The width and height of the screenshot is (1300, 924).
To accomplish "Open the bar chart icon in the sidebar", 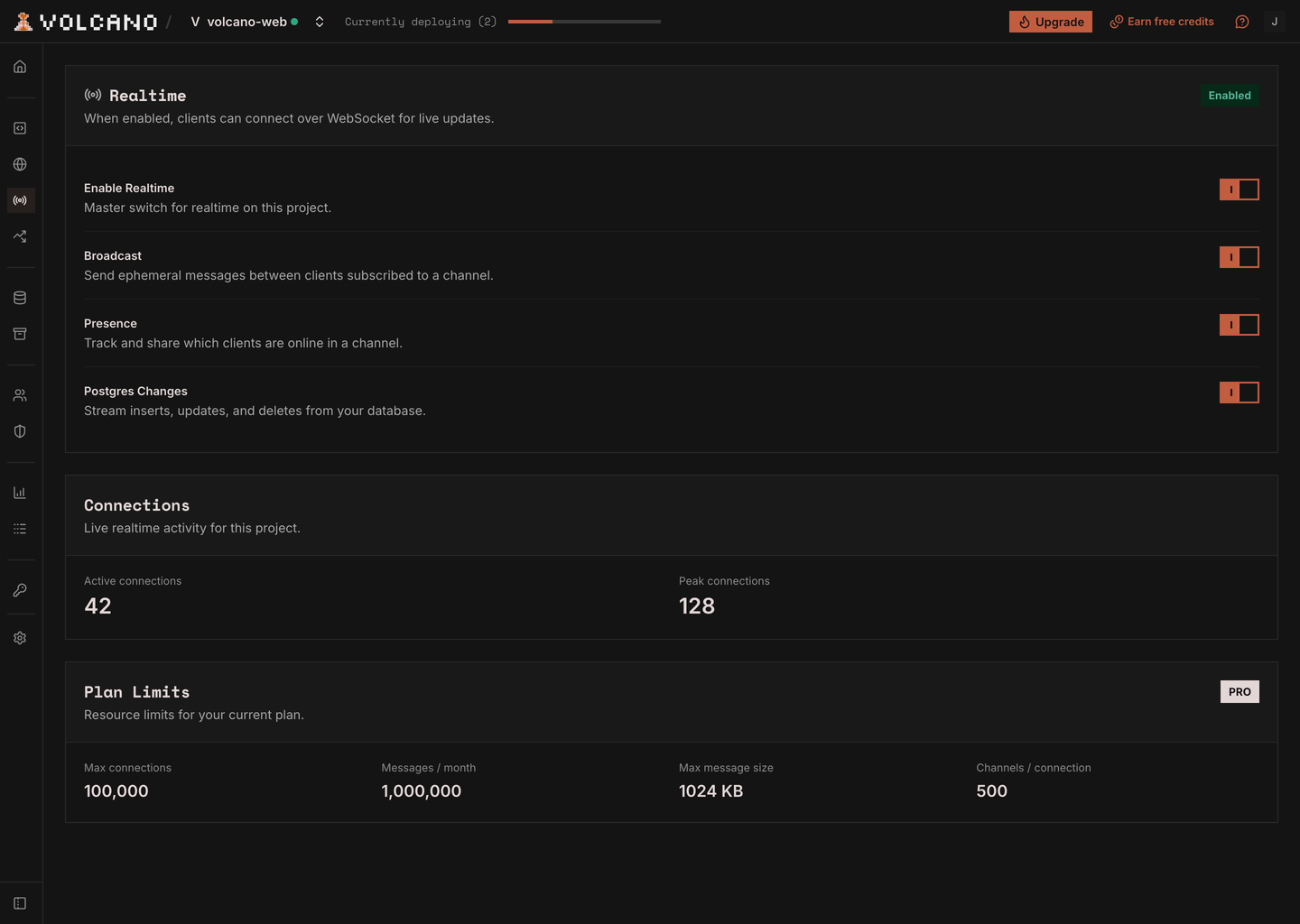I will pos(20,493).
